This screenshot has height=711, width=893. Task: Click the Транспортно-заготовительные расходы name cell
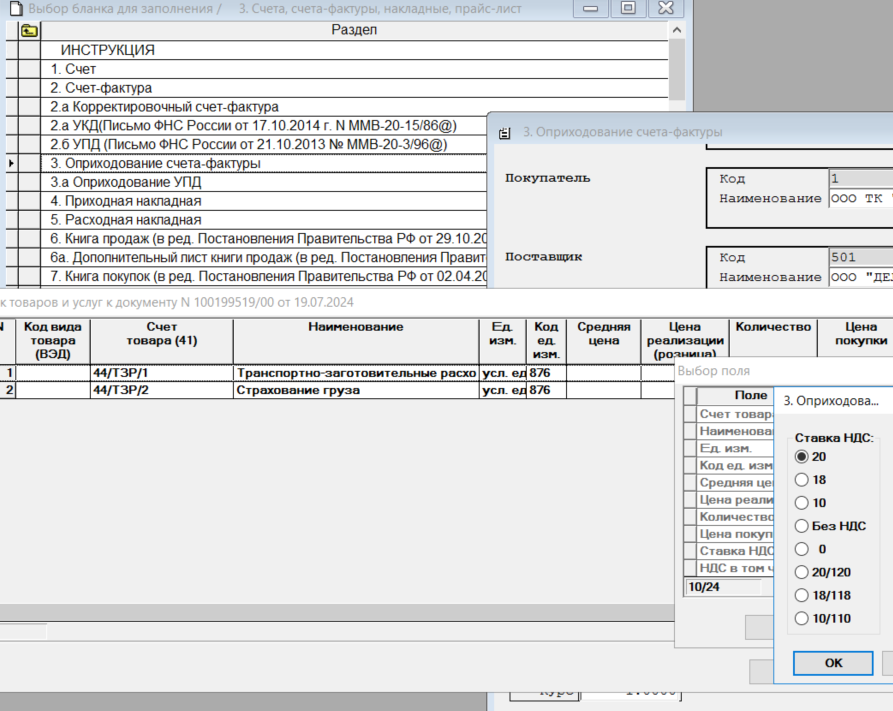pyautogui.click(x=356, y=373)
